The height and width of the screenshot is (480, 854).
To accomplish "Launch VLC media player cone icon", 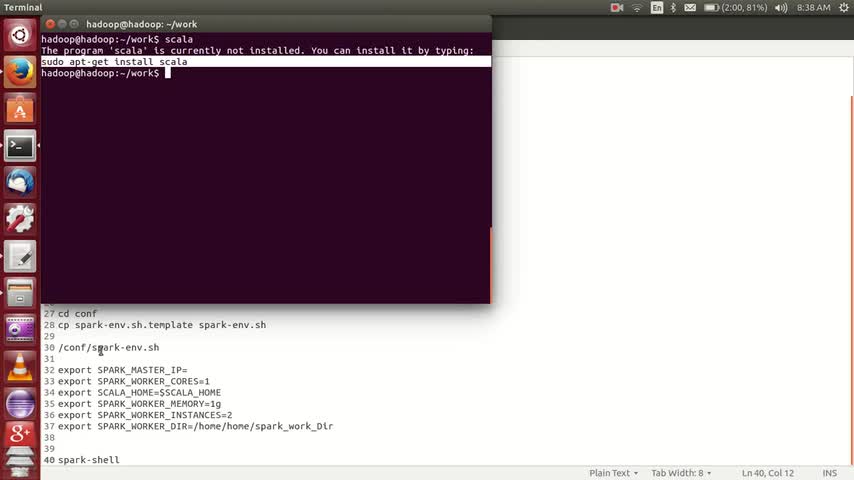I will coord(20,366).
